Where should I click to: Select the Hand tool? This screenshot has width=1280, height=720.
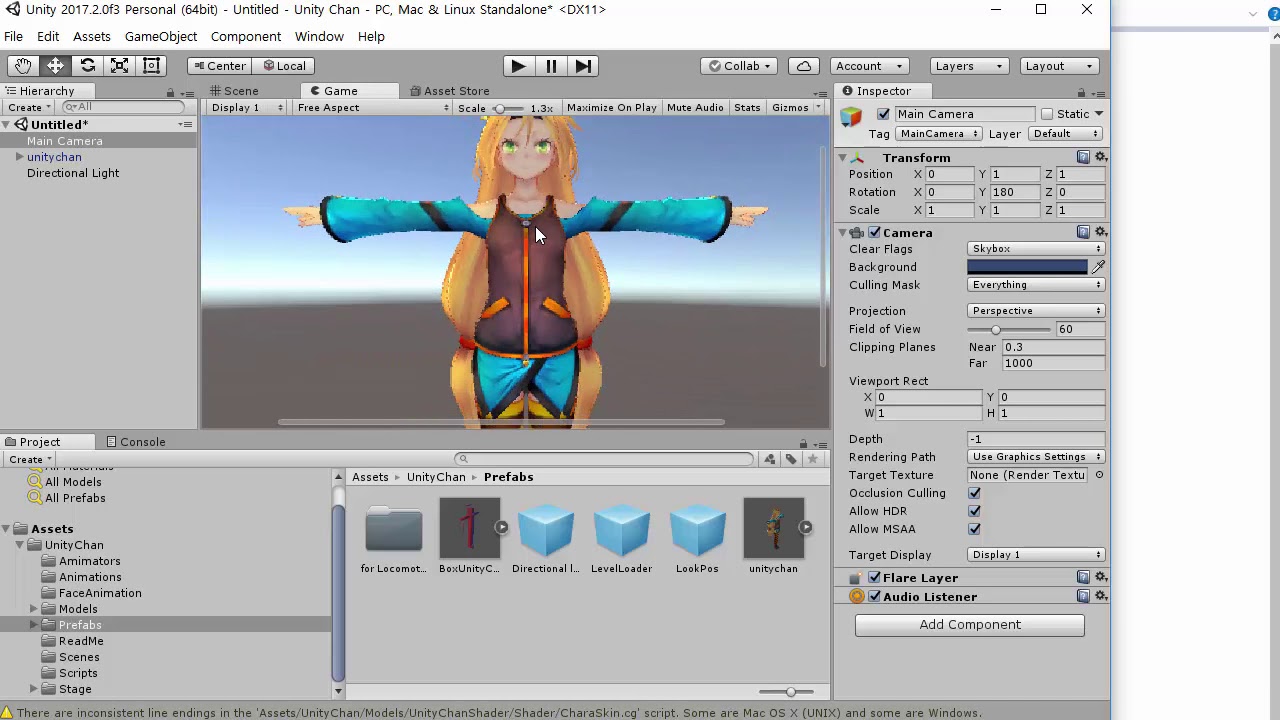tap(22, 66)
